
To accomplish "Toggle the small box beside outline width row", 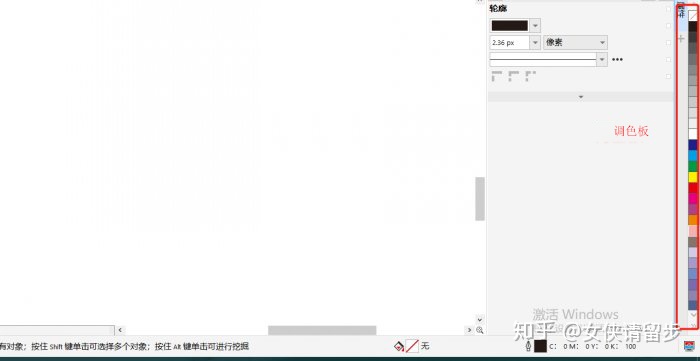I will [x=668, y=43].
